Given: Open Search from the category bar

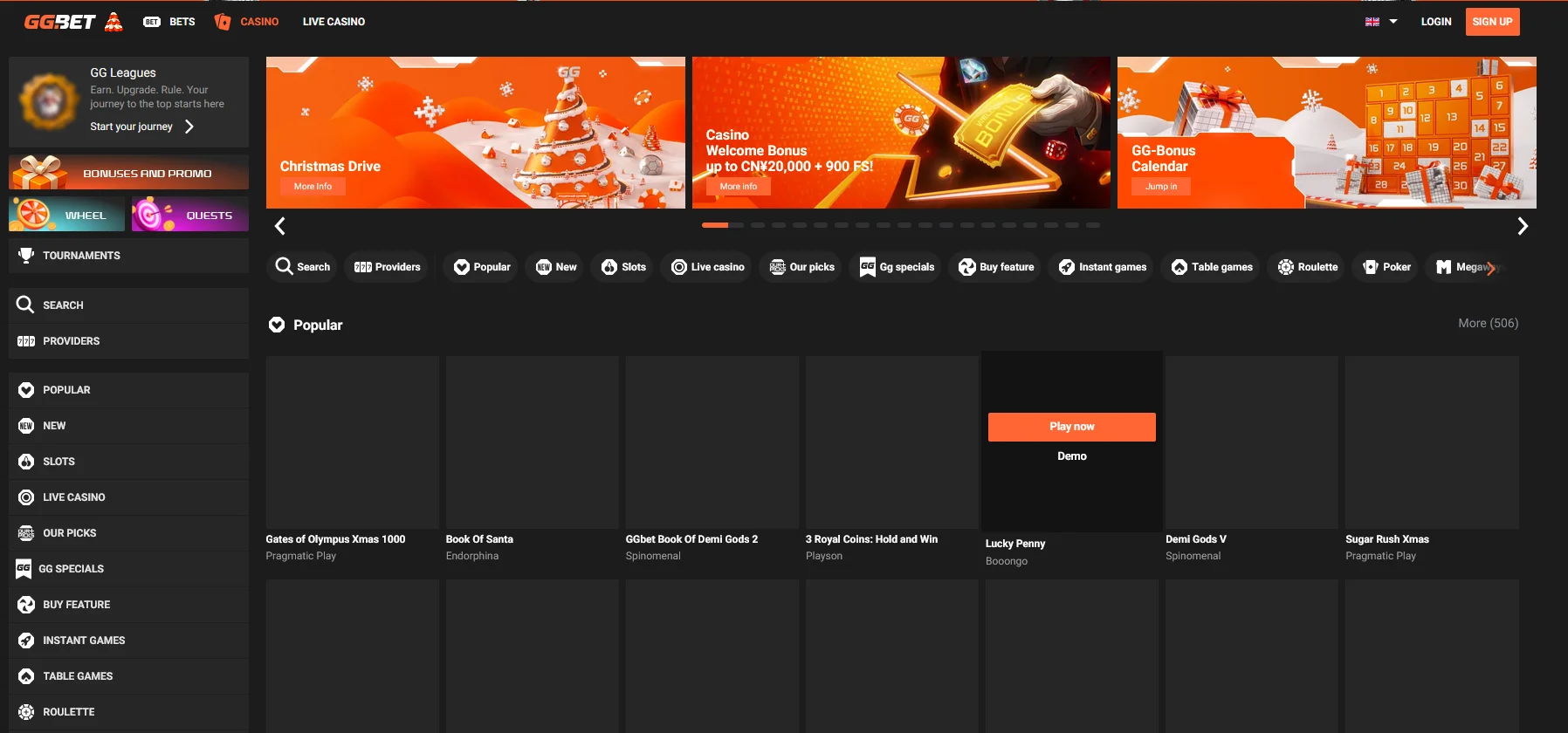Looking at the screenshot, I should pos(303,267).
